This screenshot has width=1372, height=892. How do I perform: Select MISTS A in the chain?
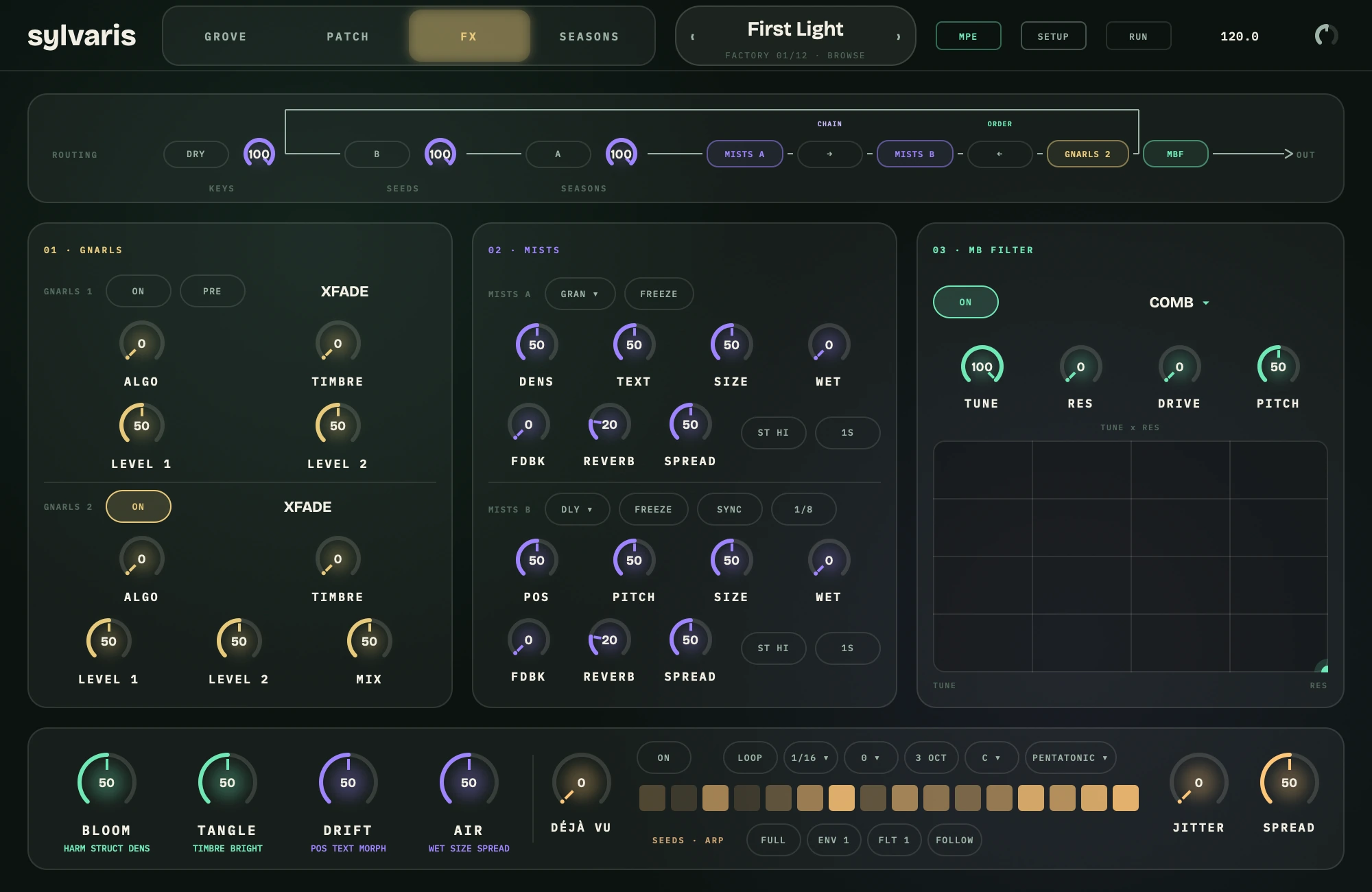745,154
